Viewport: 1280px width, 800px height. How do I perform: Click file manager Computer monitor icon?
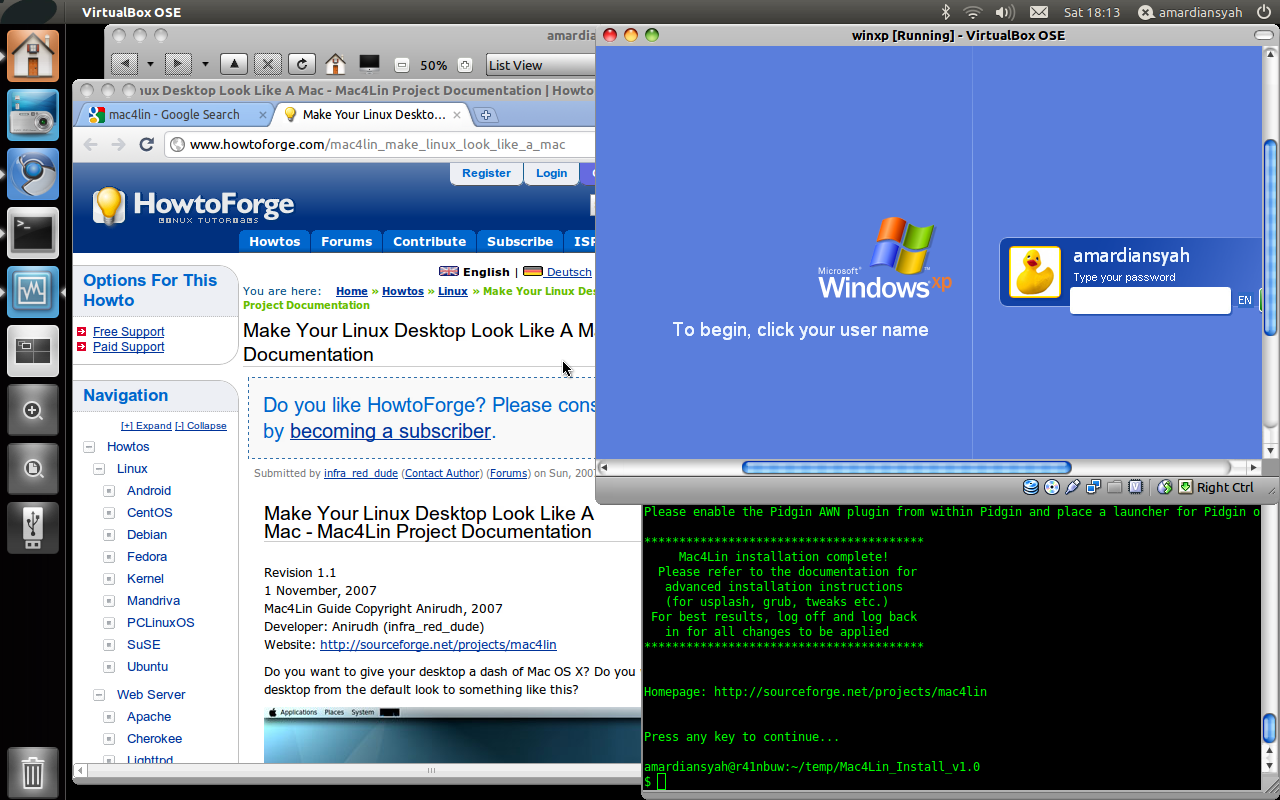pos(370,64)
